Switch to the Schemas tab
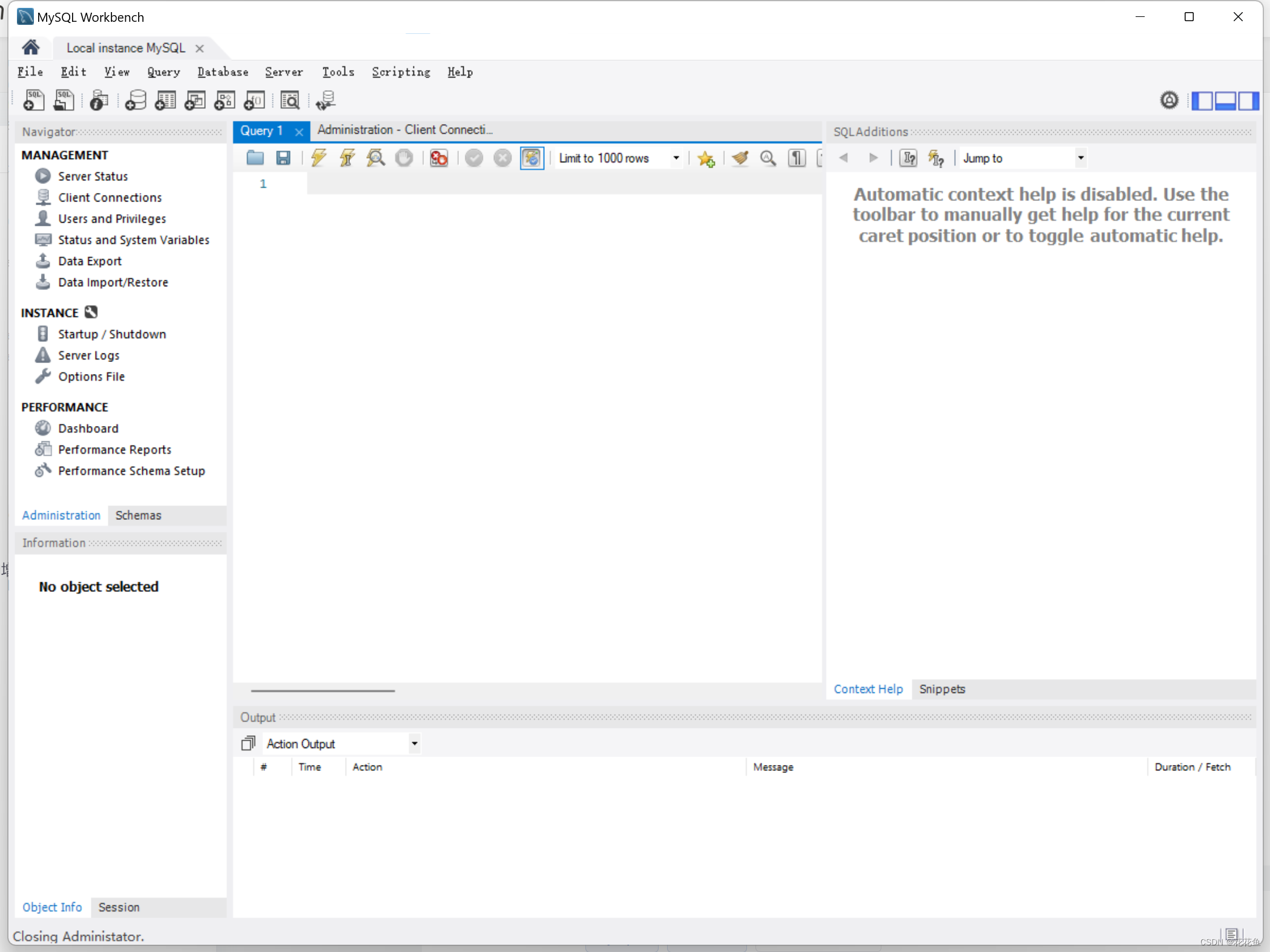 [x=138, y=514]
